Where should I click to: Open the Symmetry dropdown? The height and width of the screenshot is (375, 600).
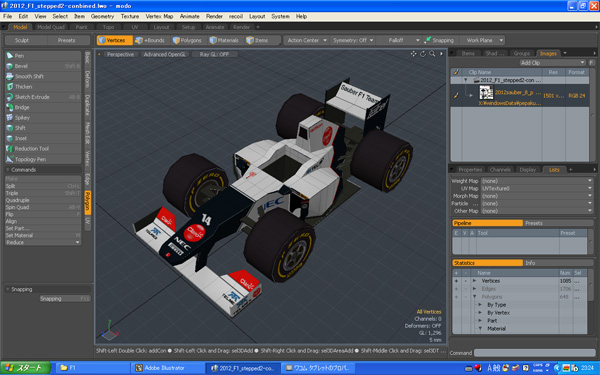pos(353,40)
